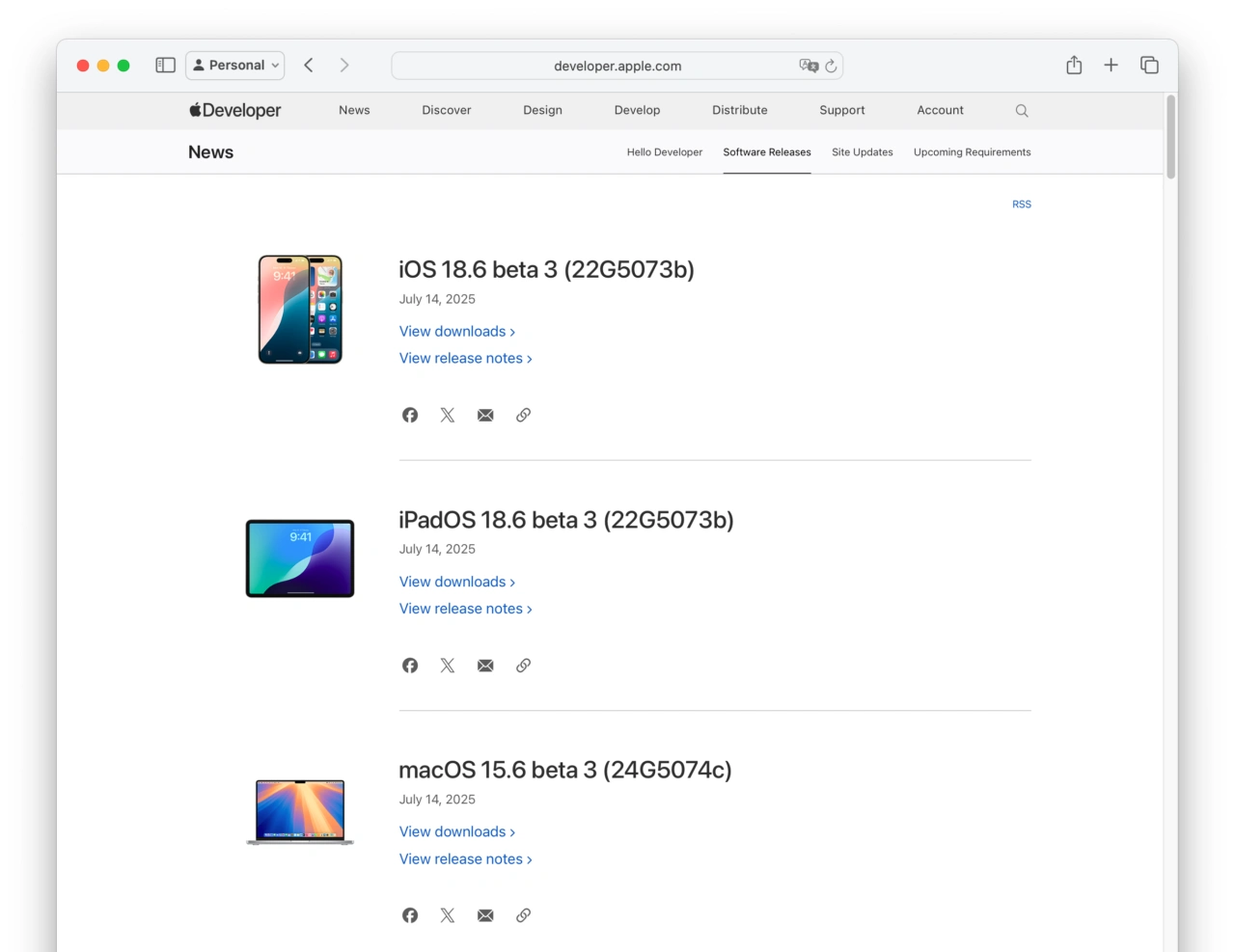Image resolution: width=1235 pixels, height=952 pixels.
Task: Share iOS 18.6 beta 3 on Facebook
Action: (409, 415)
